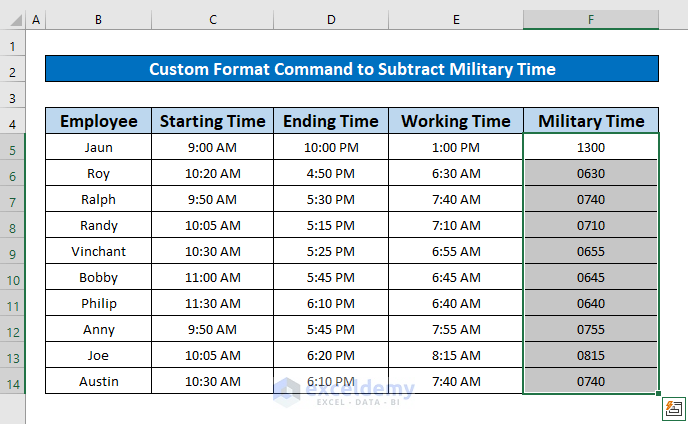The height and width of the screenshot is (424, 688).
Task: Select column B header
Action: click(x=98, y=19)
